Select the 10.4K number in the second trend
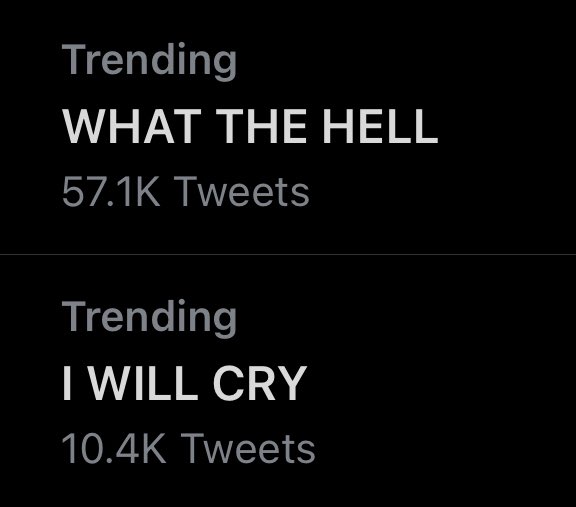 pyautogui.click(x=114, y=449)
